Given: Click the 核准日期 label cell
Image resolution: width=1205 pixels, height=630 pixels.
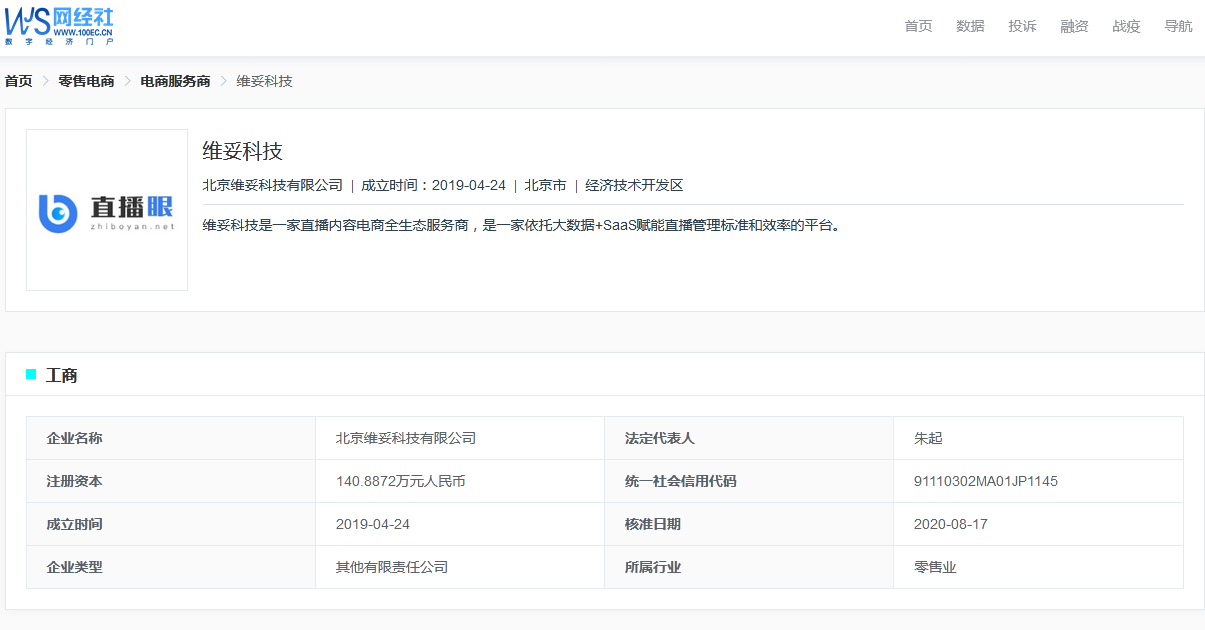Looking at the screenshot, I should coord(749,524).
